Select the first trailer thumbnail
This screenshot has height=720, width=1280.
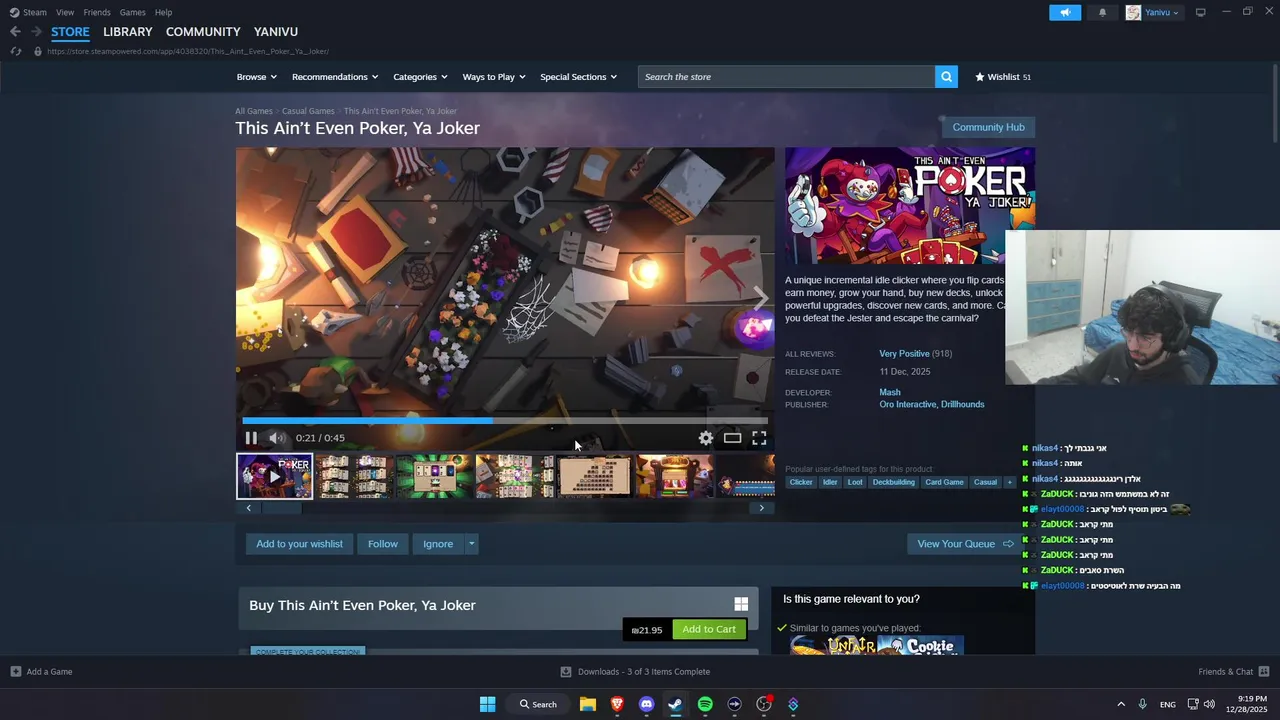(x=275, y=476)
